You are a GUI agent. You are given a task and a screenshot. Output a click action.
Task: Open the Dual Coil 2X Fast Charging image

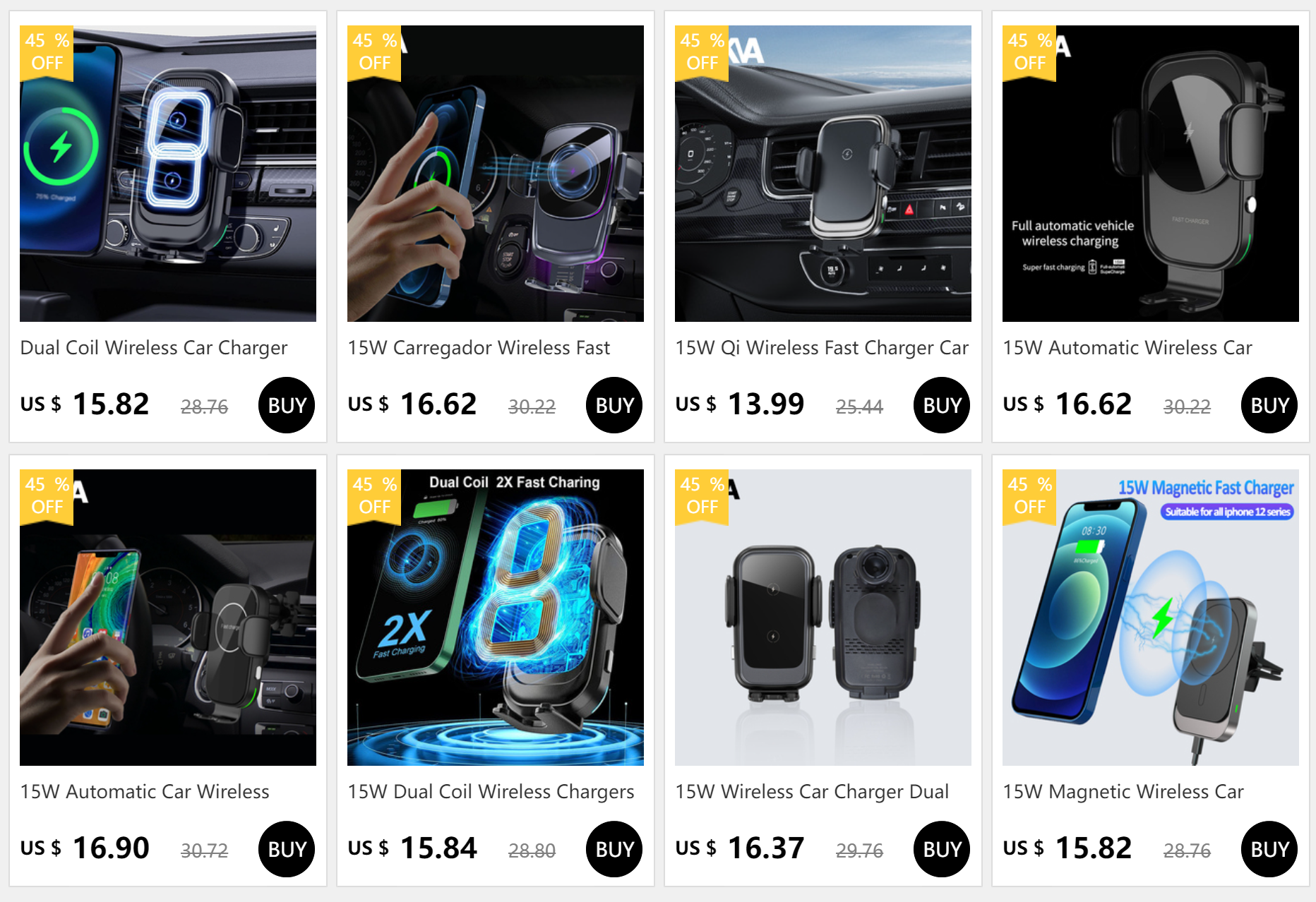496,618
